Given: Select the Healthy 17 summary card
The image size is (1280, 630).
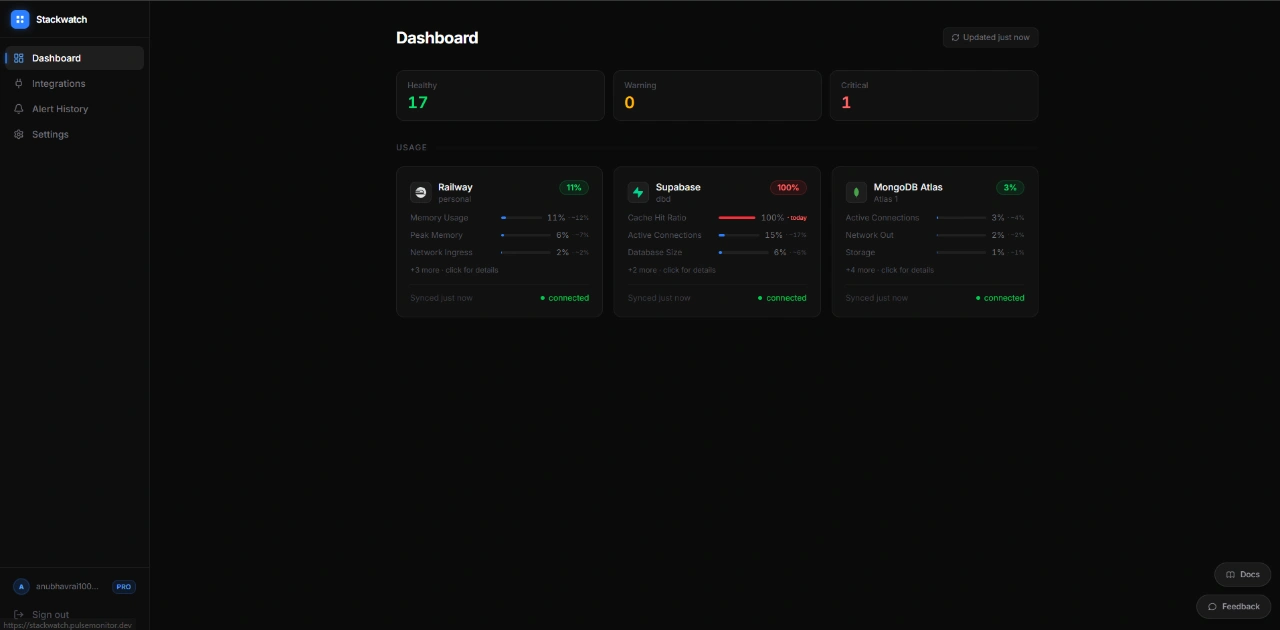Looking at the screenshot, I should coord(500,95).
